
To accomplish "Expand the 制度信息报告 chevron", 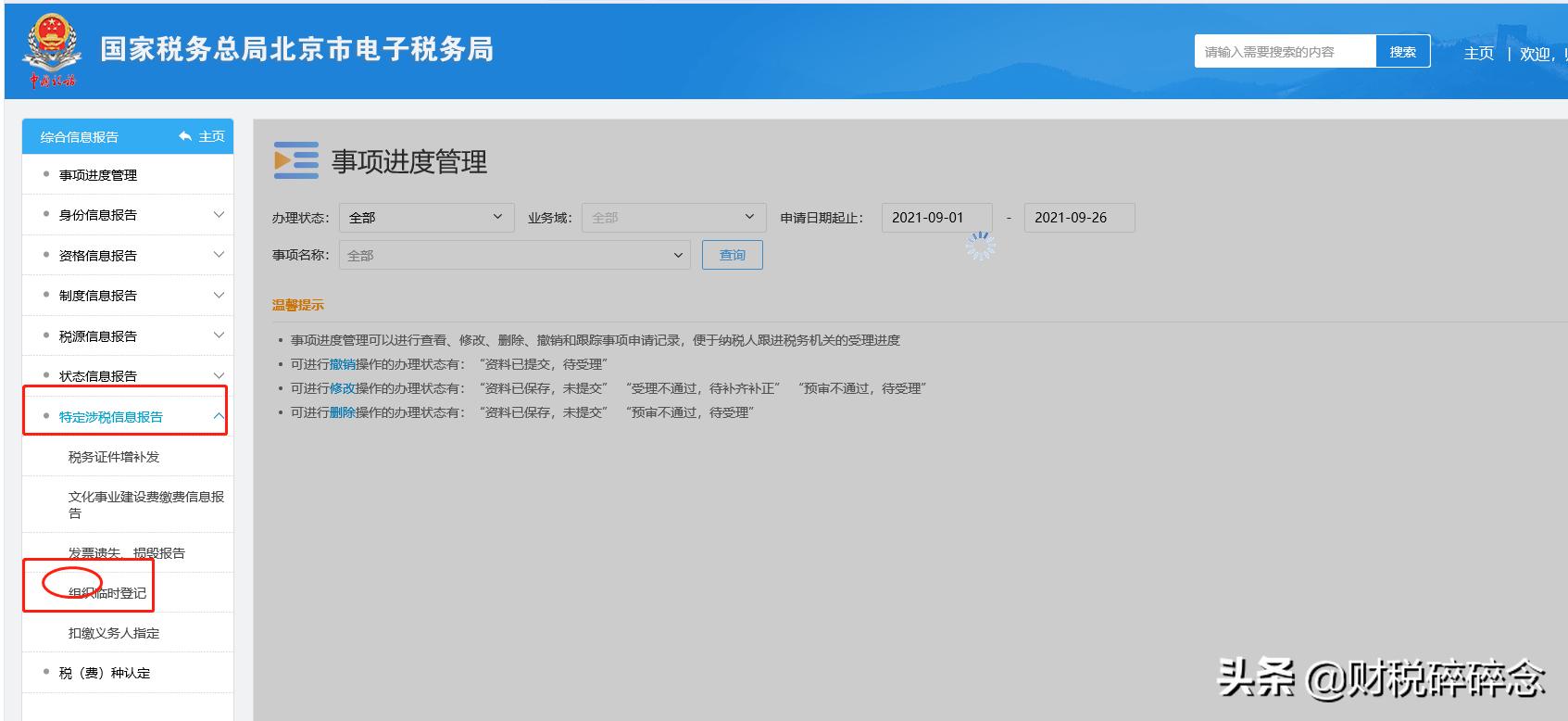I will 219,296.
